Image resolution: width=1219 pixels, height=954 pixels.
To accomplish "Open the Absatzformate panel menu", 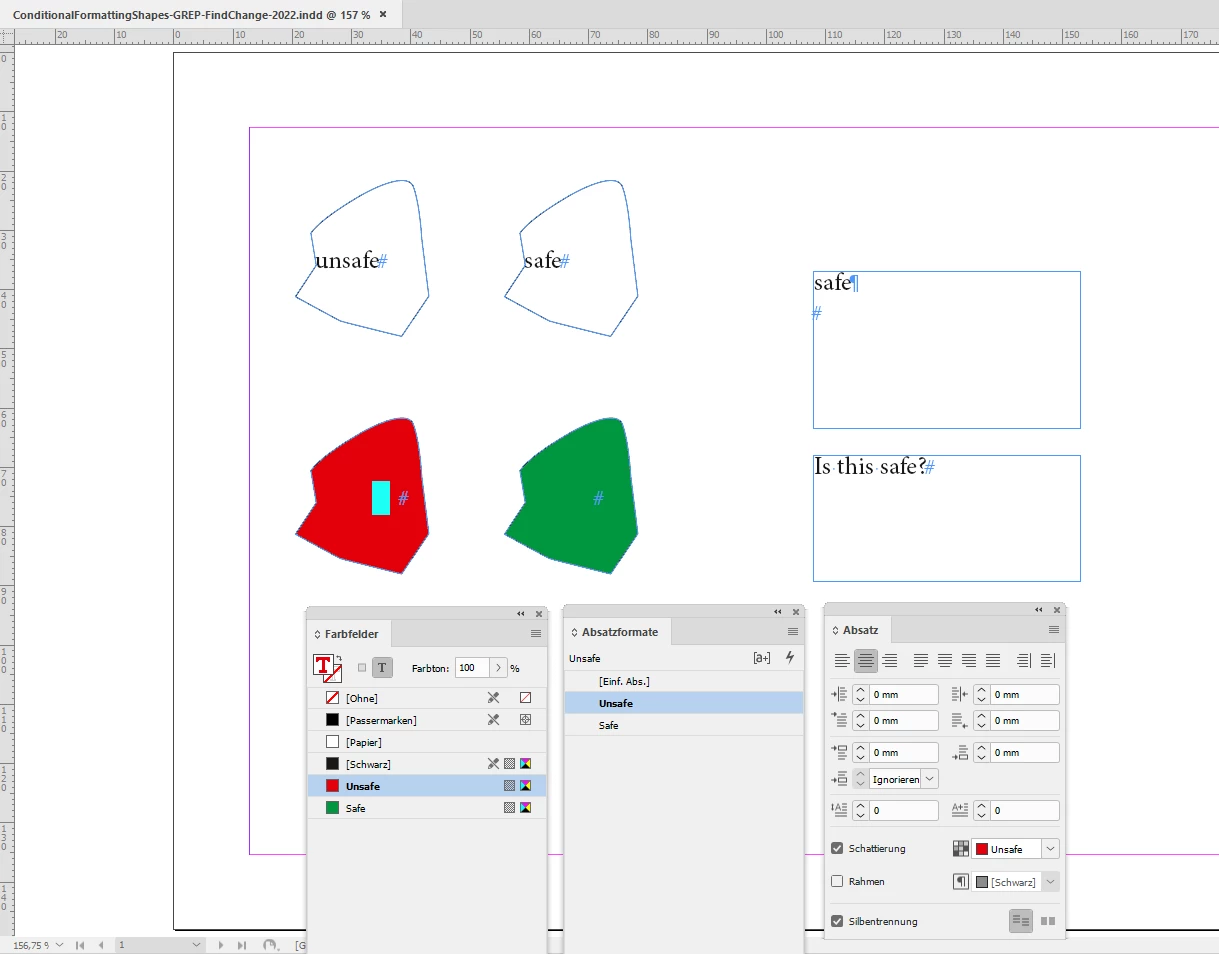I will point(793,632).
